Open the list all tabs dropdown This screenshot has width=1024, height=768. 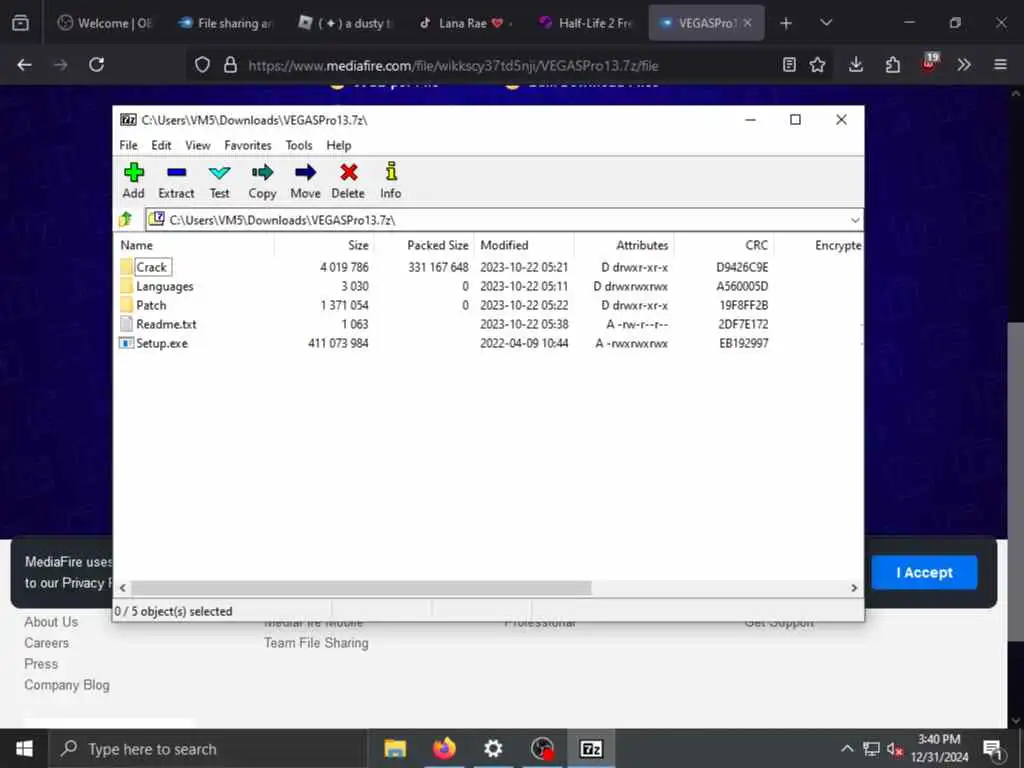pyautogui.click(x=826, y=23)
